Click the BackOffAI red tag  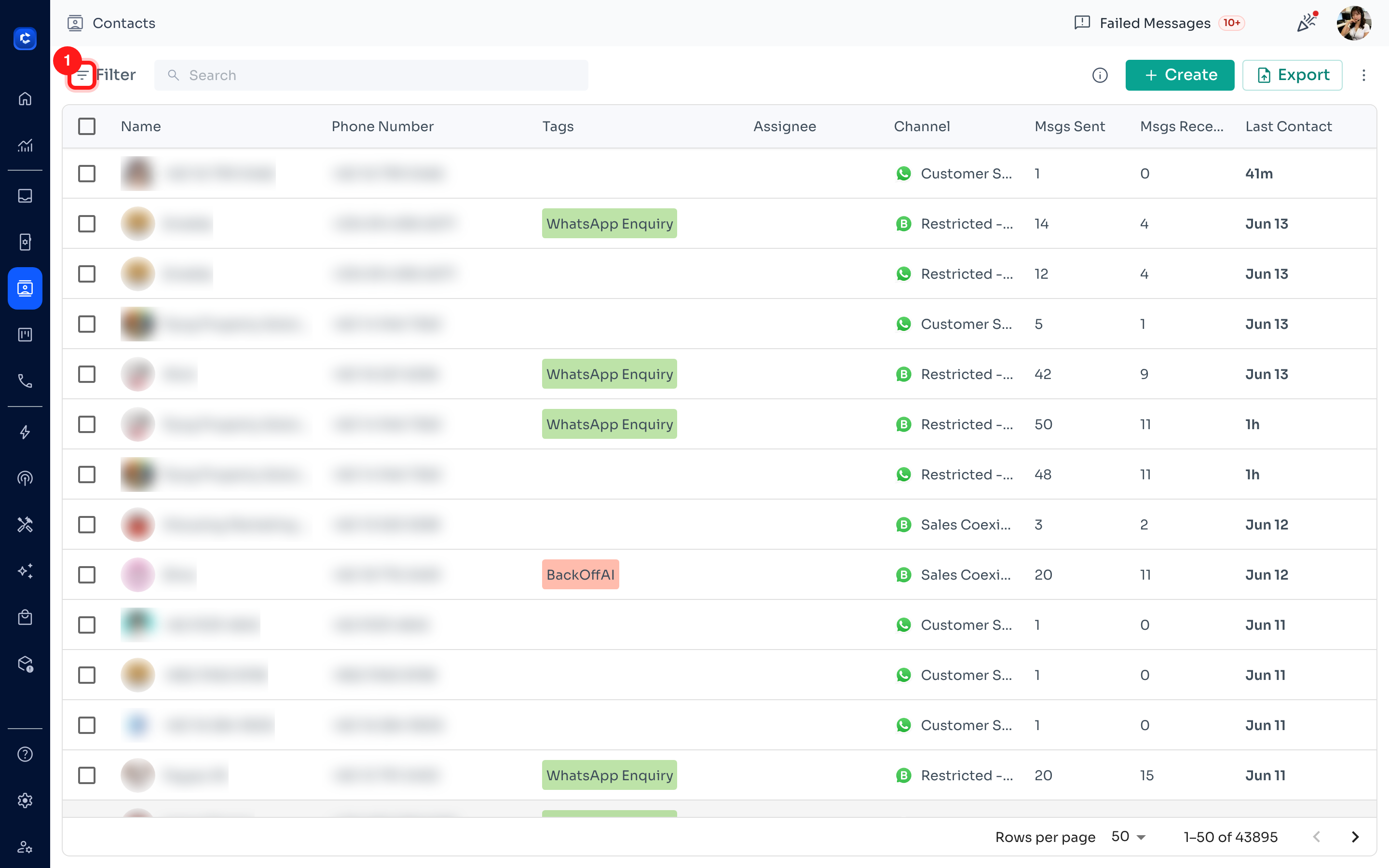tap(580, 575)
